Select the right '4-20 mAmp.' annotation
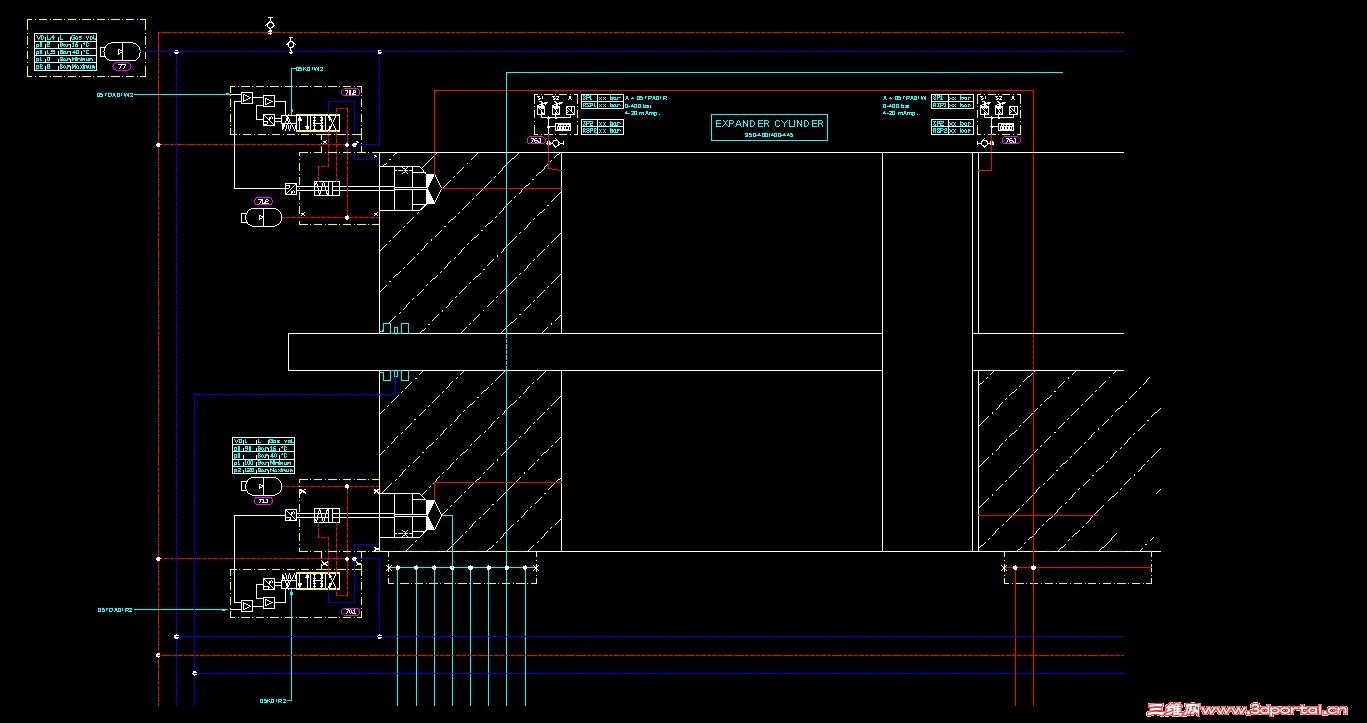The image size is (1367, 723). [900, 113]
